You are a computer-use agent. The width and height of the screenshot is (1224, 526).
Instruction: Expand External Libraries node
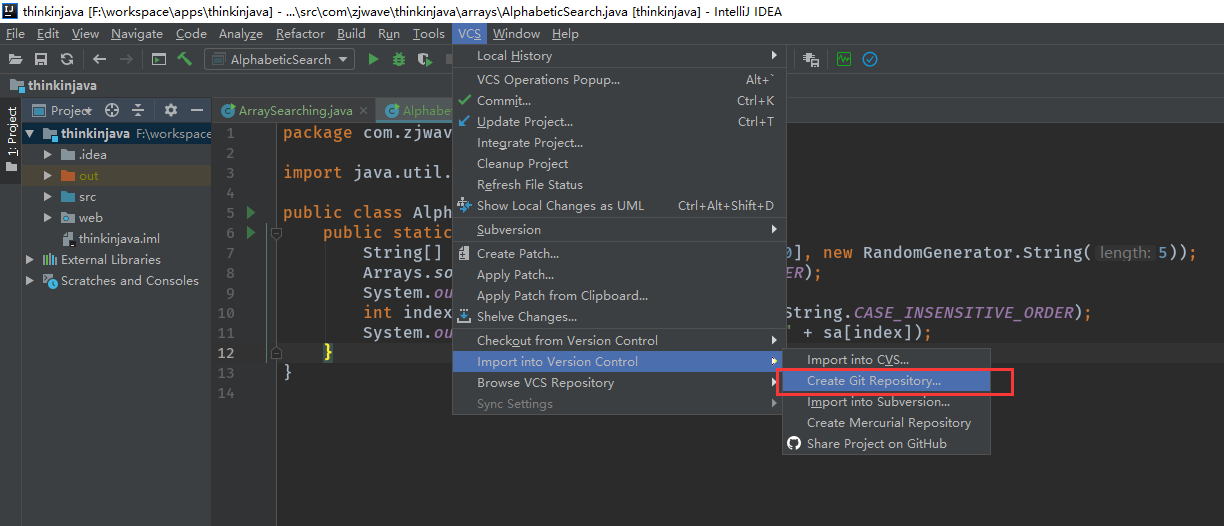30,260
